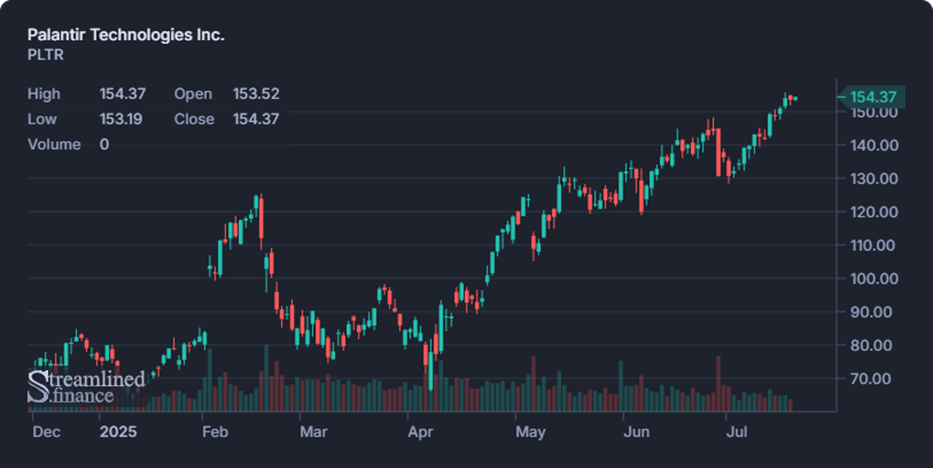Image resolution: width=933 pixels, height=468 pixels.
Task: Click the current price tag 154.37
Action: click(x=873, y=97)
